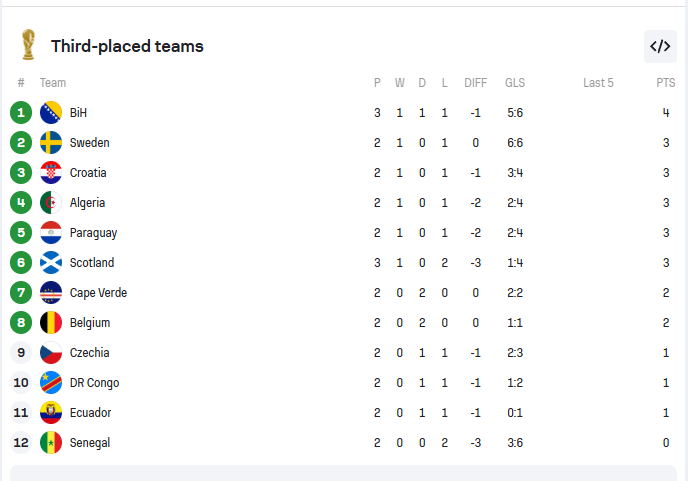Click the DR Congo flag icon
The width and height of the screenshot is (688, 481).
51,383
